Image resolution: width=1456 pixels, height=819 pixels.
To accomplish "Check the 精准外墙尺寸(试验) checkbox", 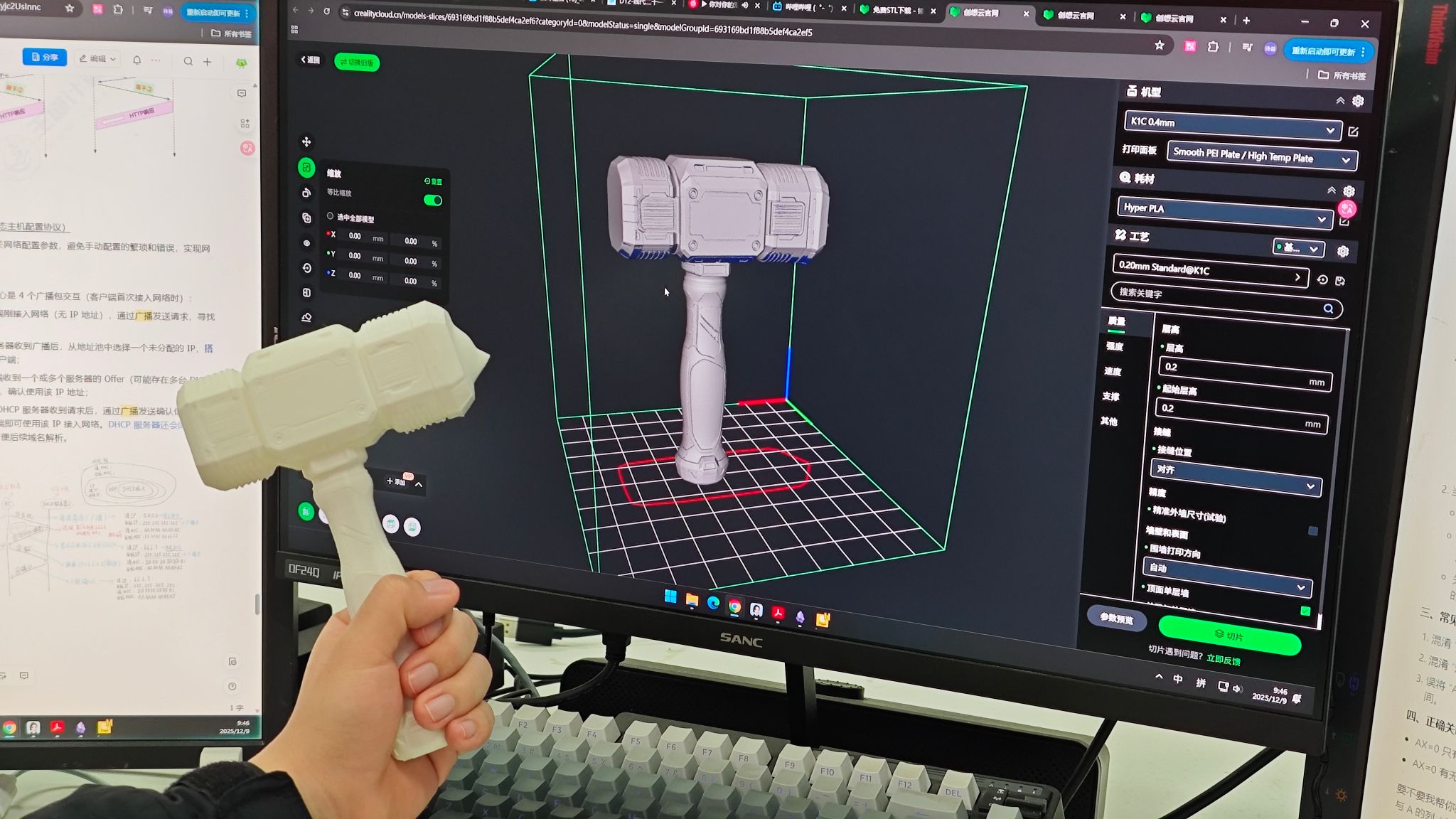I will click(1313, 531).
